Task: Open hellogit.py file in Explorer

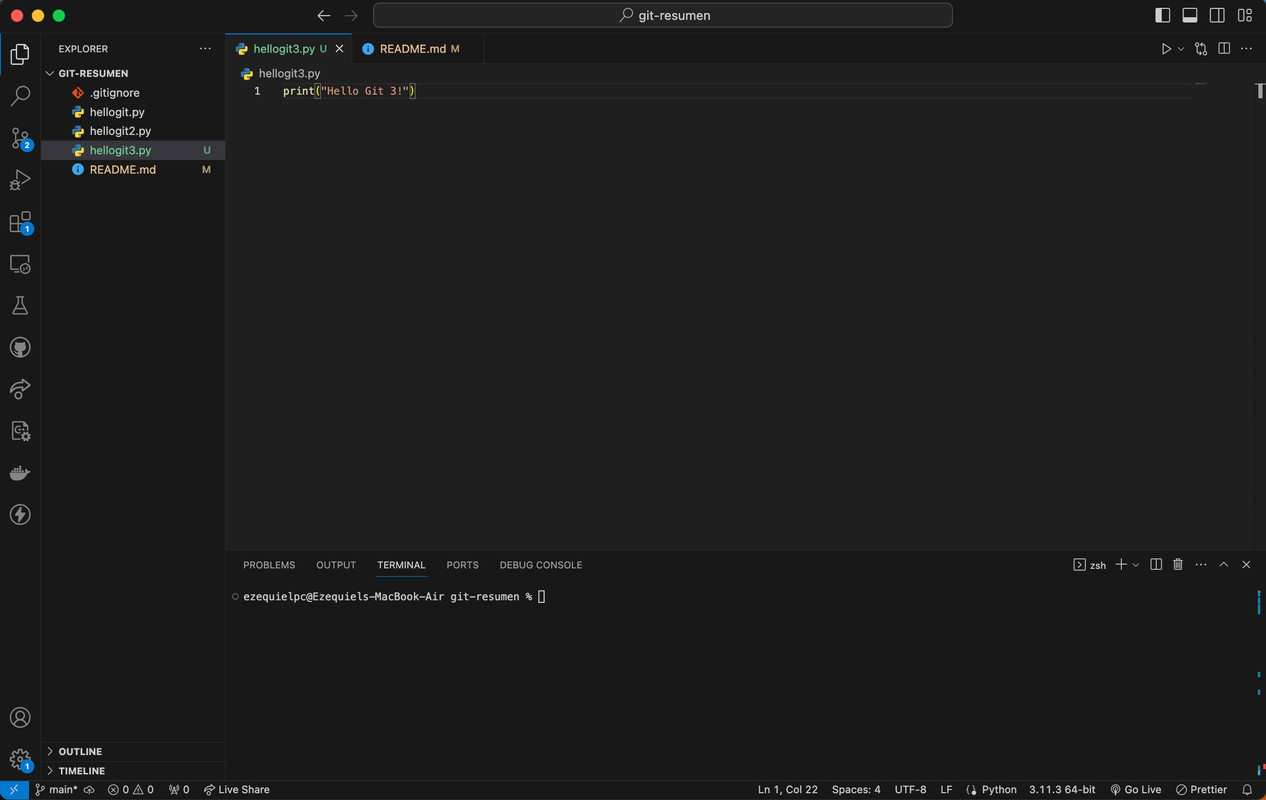Action: point(133,112)
